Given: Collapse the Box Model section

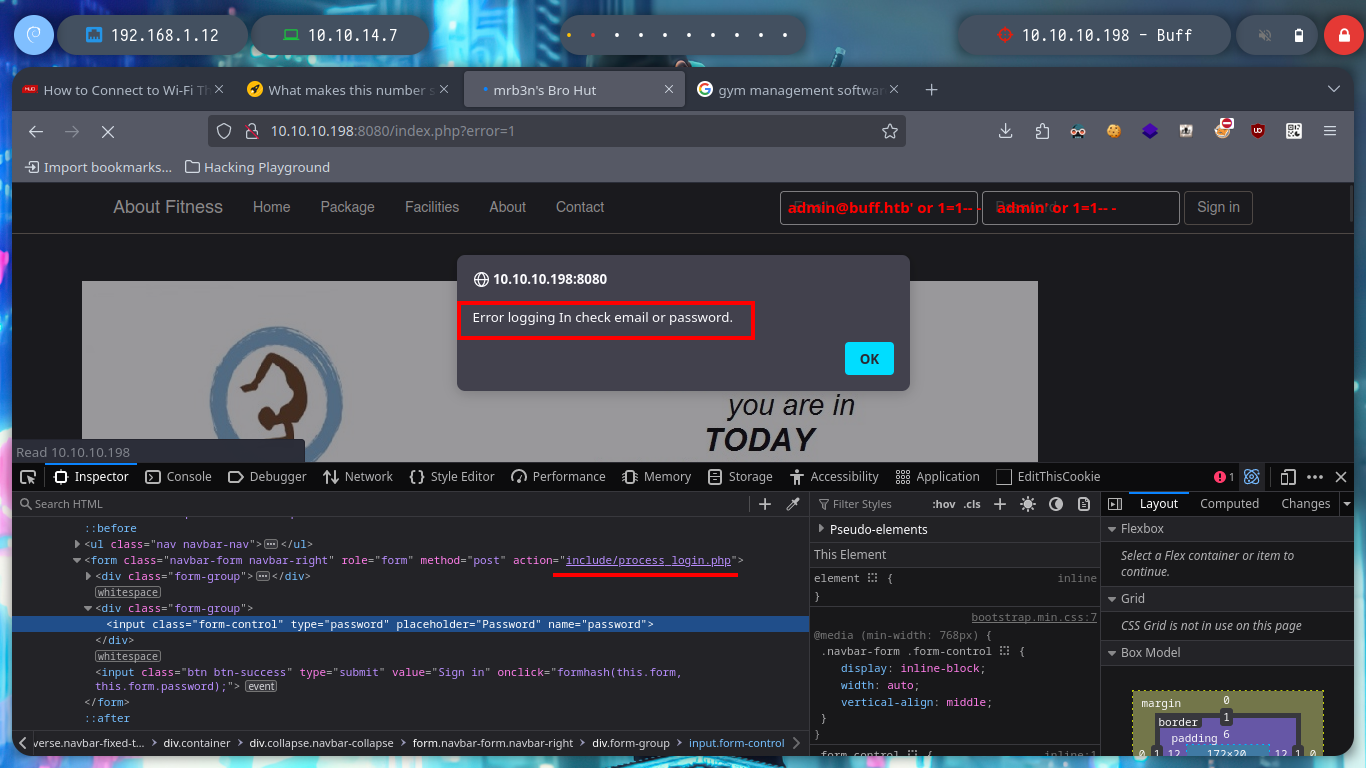Looking at the screenshot, I should point(1111,653).
